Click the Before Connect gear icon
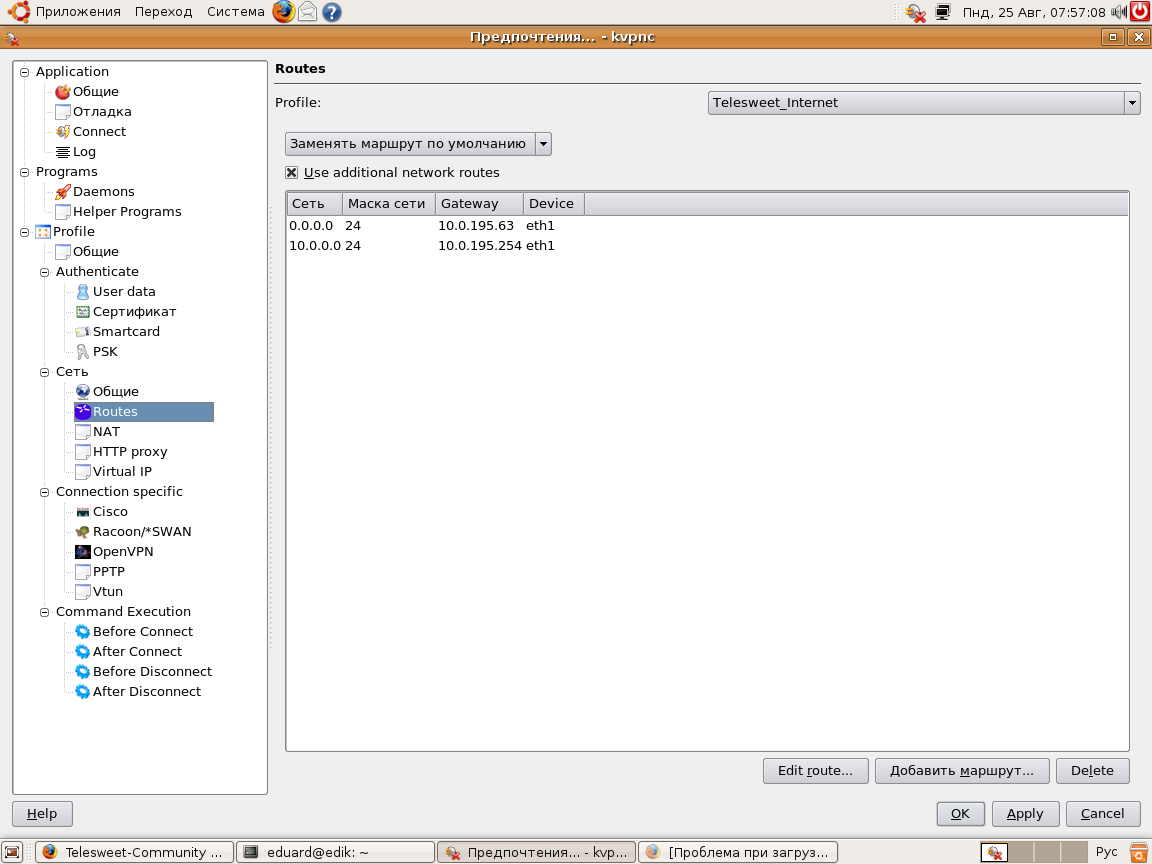 click(x=83, y=632)
